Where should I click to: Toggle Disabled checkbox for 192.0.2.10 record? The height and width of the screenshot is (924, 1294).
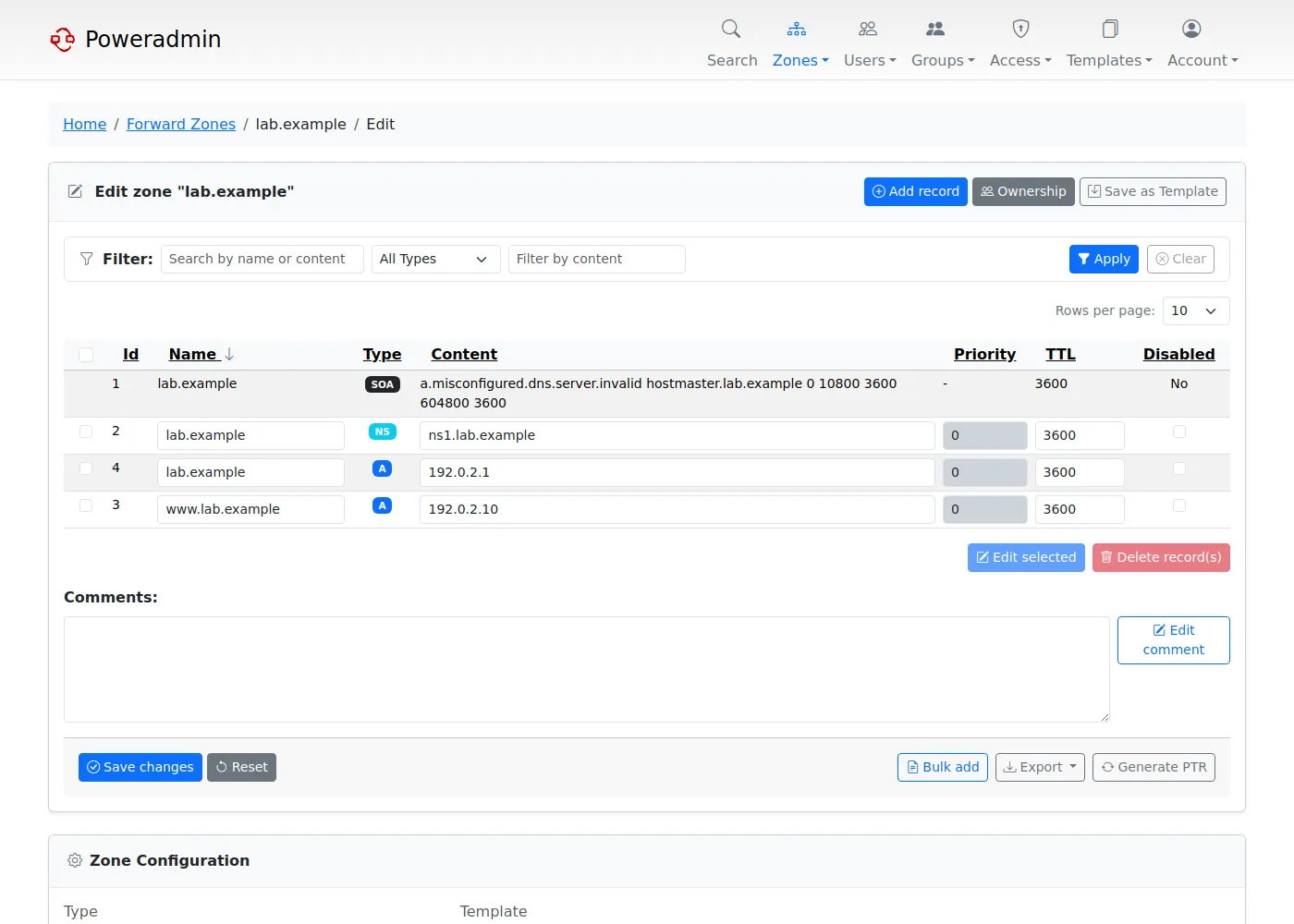click(x=1179, y=505)
